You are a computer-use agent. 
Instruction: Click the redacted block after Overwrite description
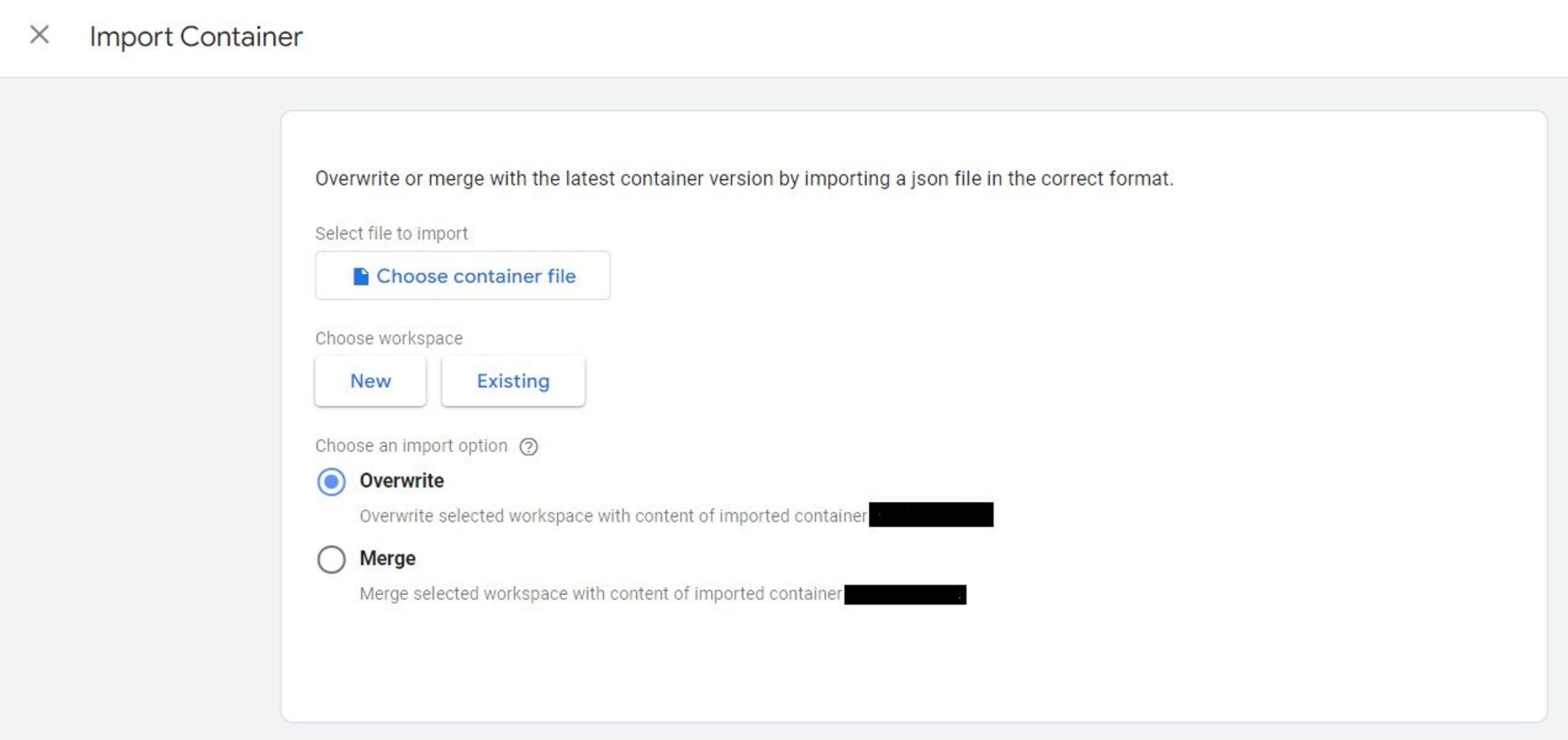click(x=931, y=515)
